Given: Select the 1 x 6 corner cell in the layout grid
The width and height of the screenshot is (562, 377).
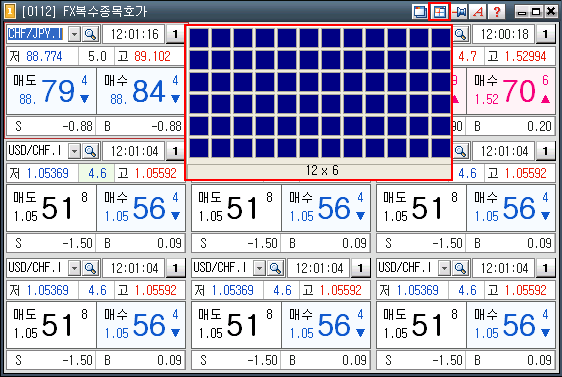Looking at the screenshot, I should tap(199, 148).
